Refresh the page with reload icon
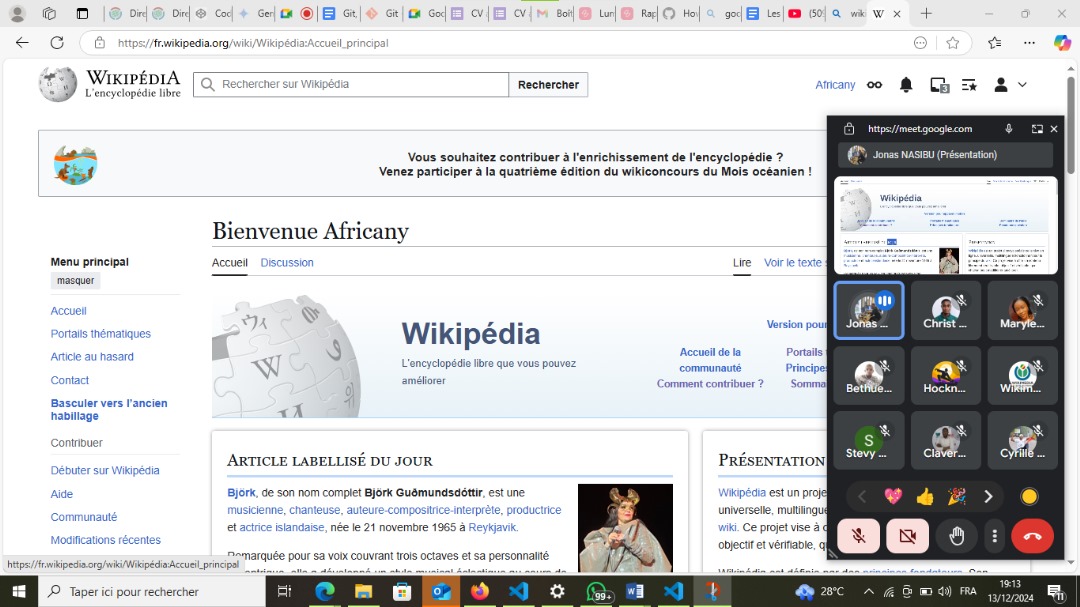The image size is (1080, 607). [x=57, y=43]
